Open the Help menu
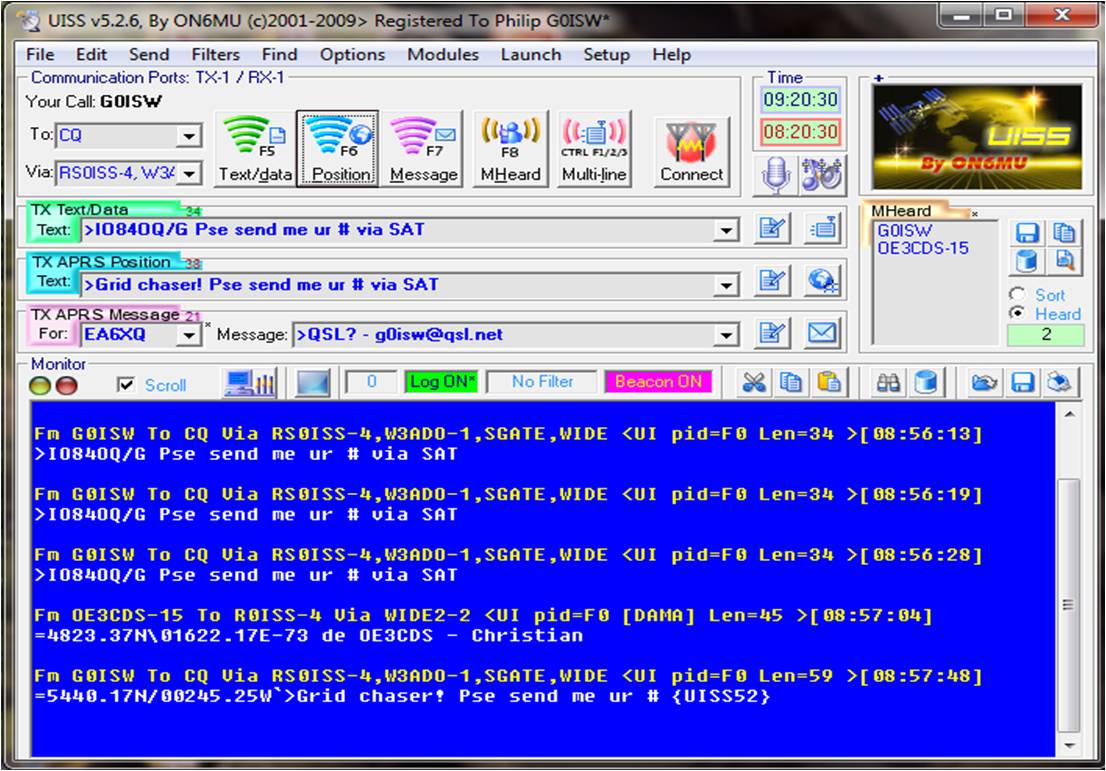 point(671,54)
